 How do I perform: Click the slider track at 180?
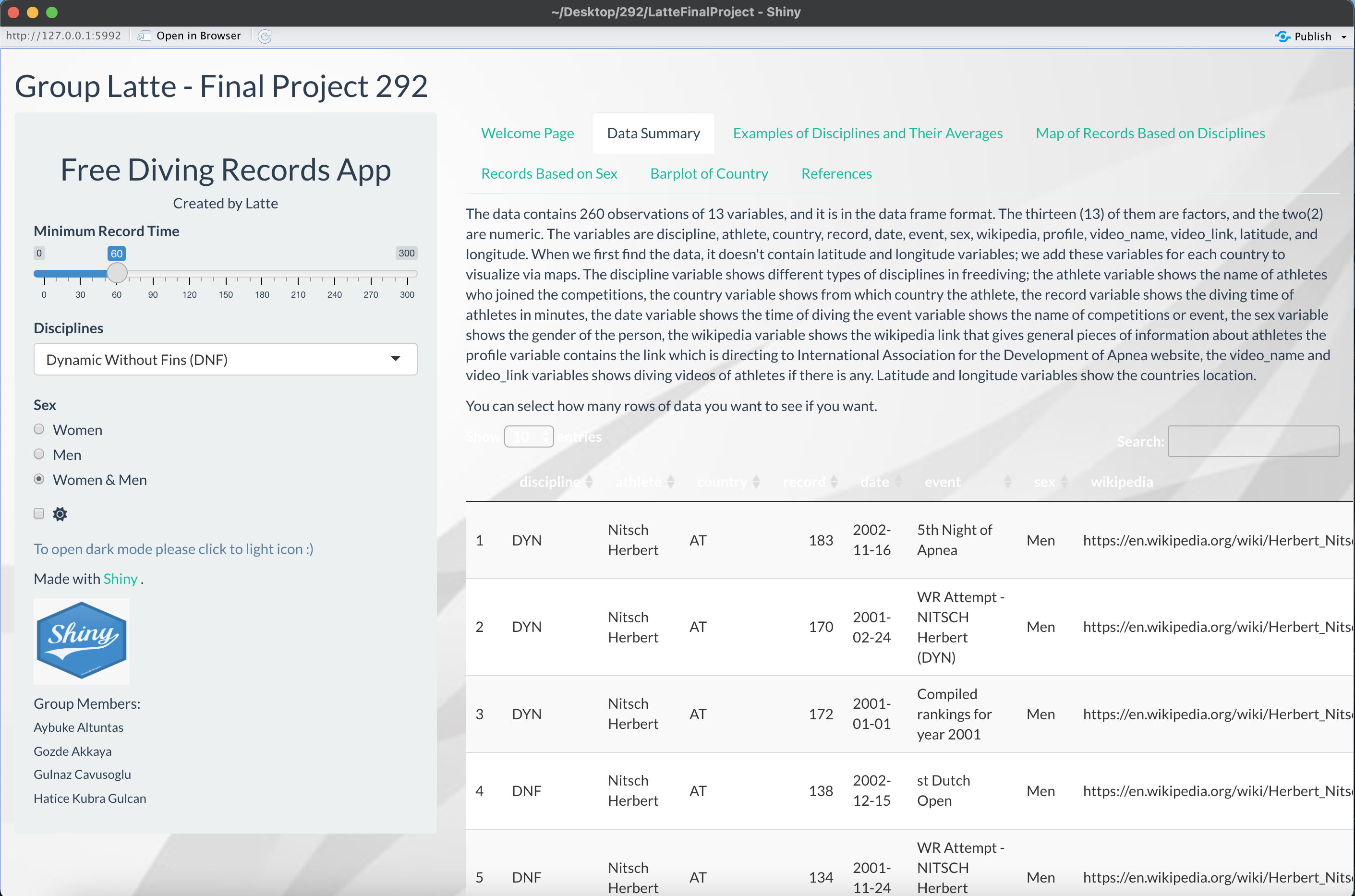[x=262, y=274]
